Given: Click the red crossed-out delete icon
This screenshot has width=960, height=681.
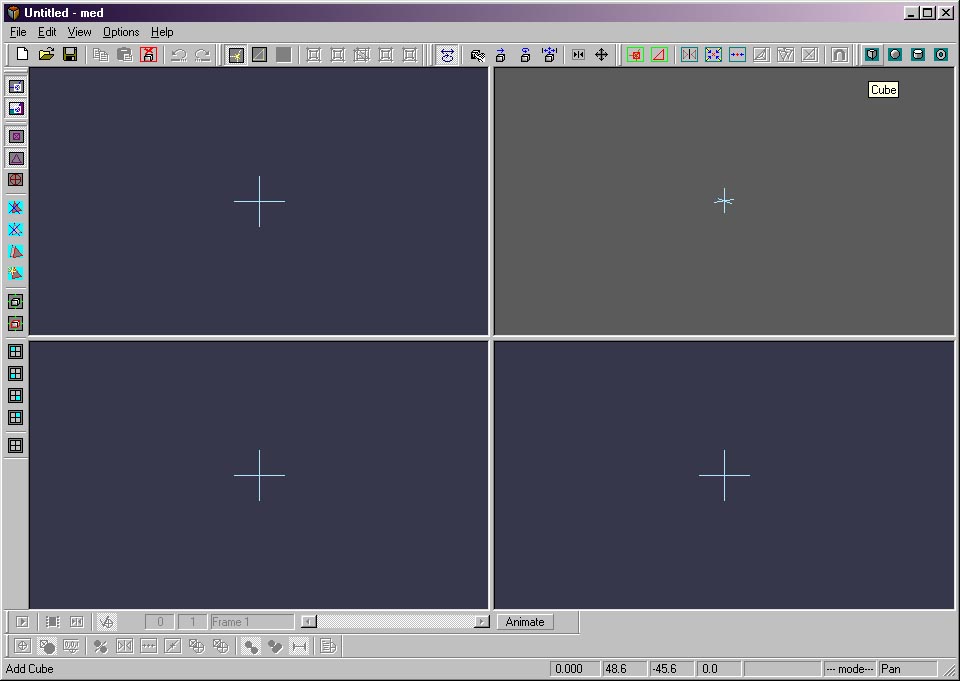Looking at the screenshot, I should pyautogui.click(x=148, y=55).
